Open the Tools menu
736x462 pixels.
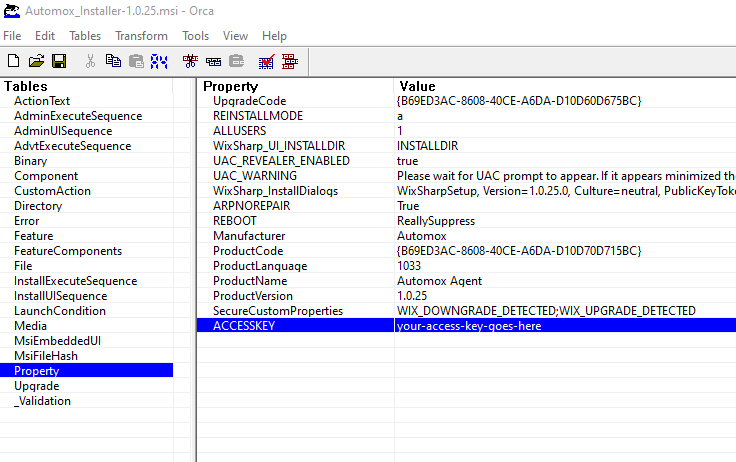coord(195,36)
